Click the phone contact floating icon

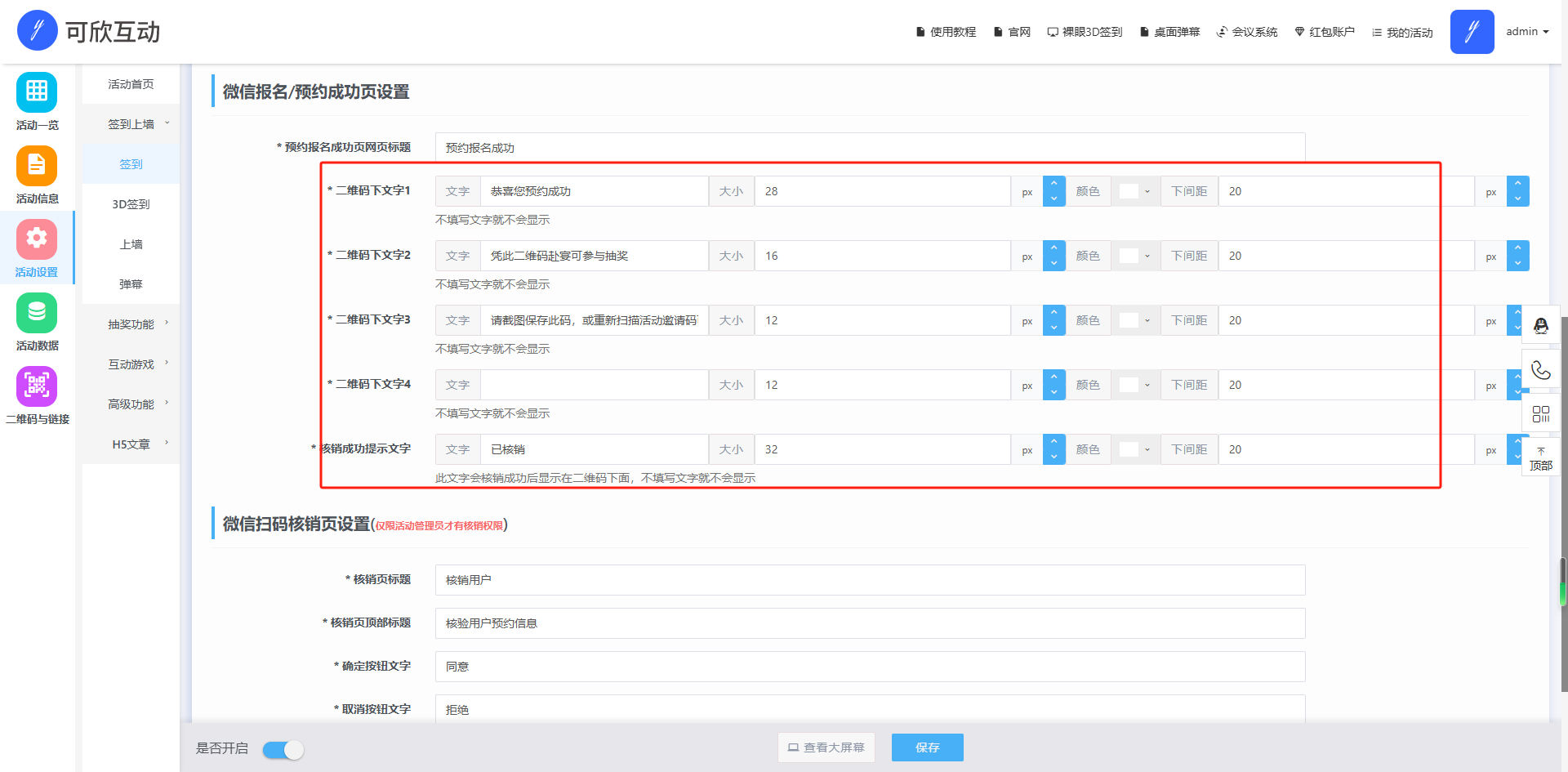(1541, 370)
